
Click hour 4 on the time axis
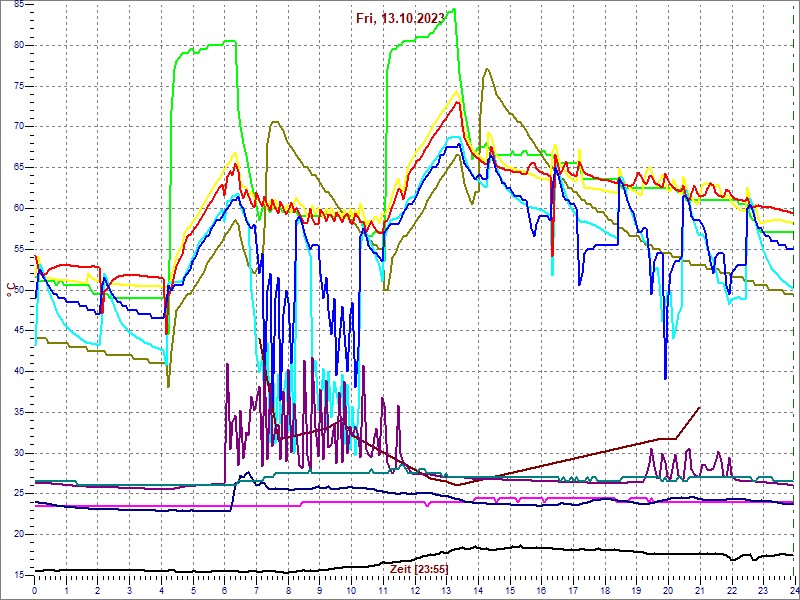point(161,590)
